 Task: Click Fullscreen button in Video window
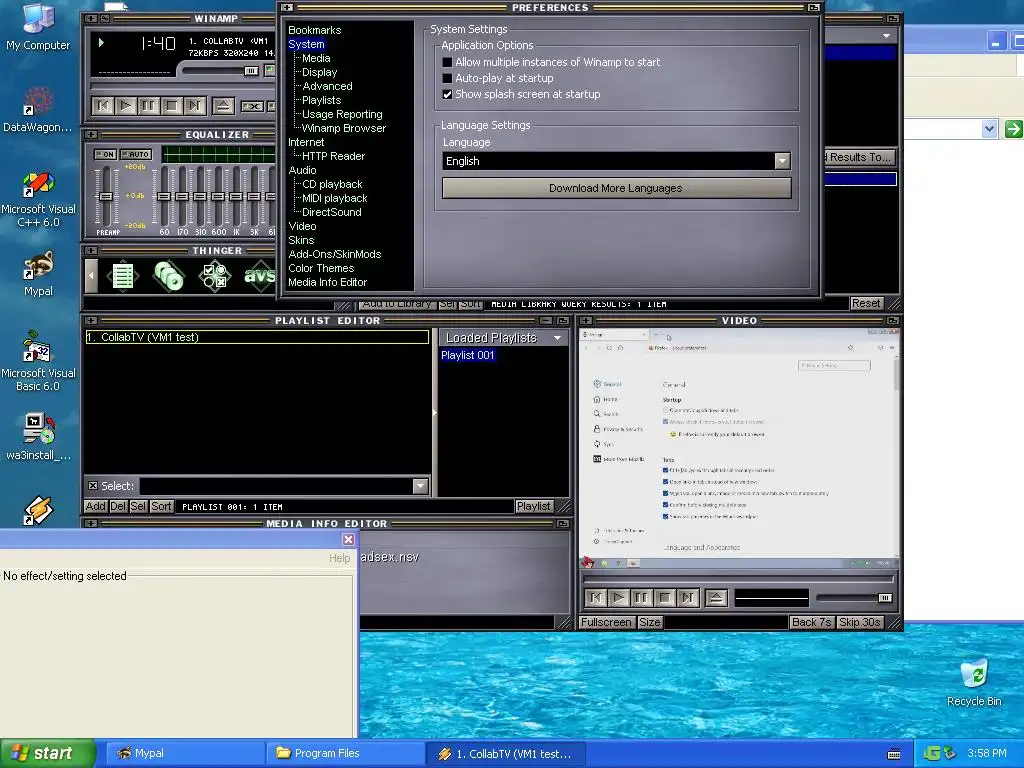(606, 622)
